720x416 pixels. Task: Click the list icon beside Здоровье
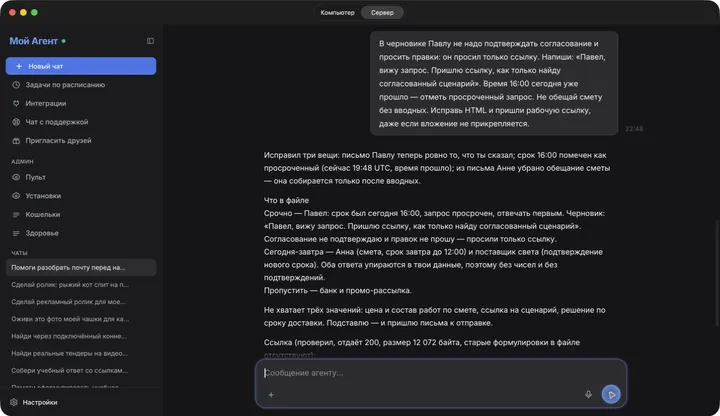pyautogui.click(x=16, y=233)
